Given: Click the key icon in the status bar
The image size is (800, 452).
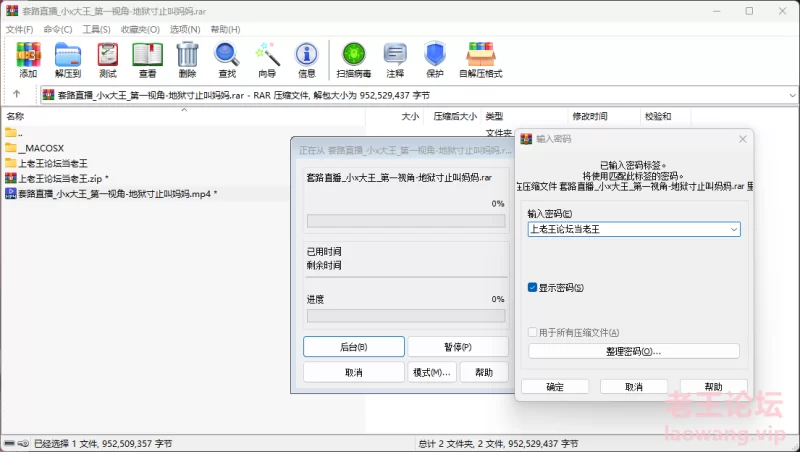Looking at the screenshot, I should [23, 443].
